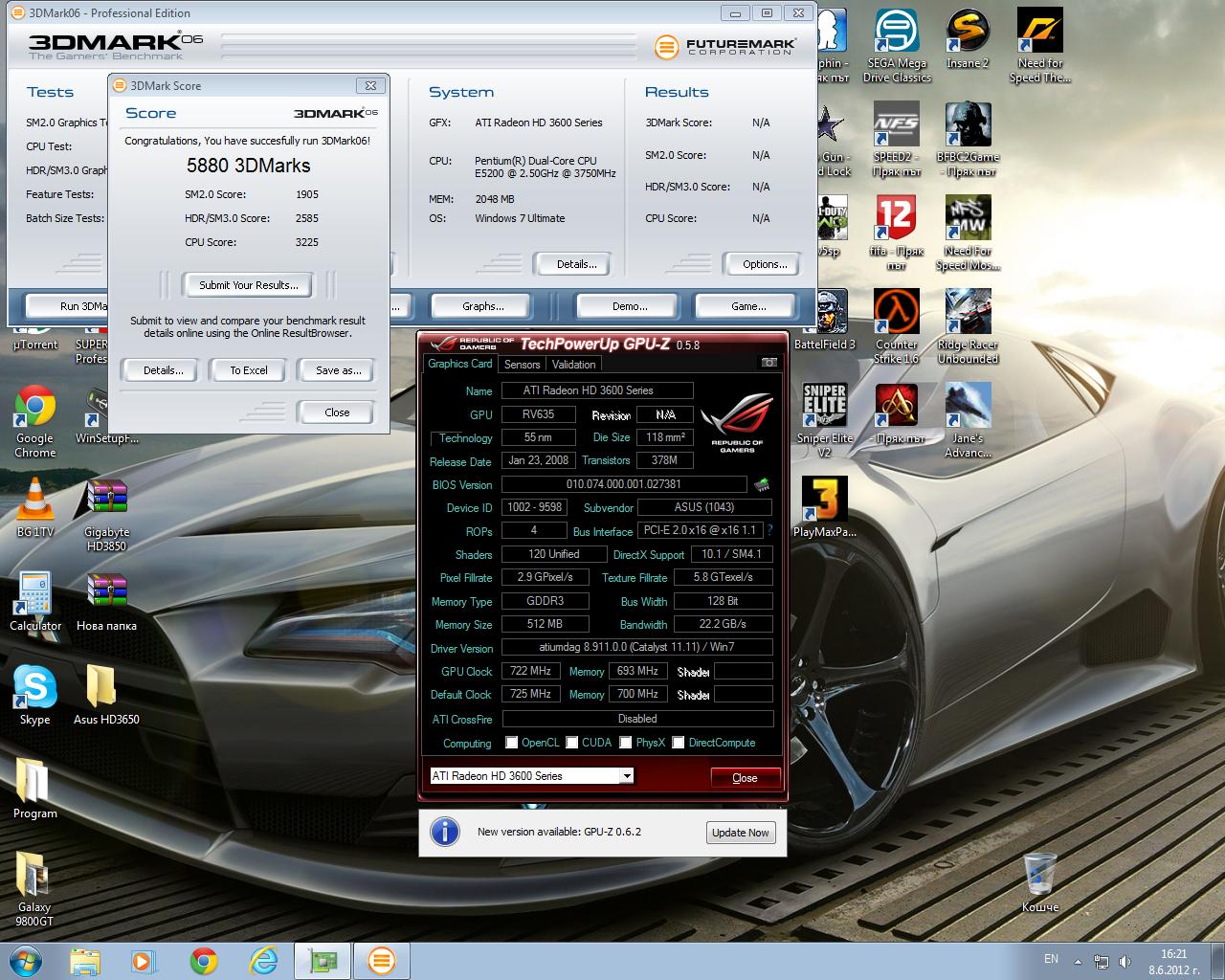Launch the Insane 2 game shortcut
The image size is (1225, 980).
[968, 39]
